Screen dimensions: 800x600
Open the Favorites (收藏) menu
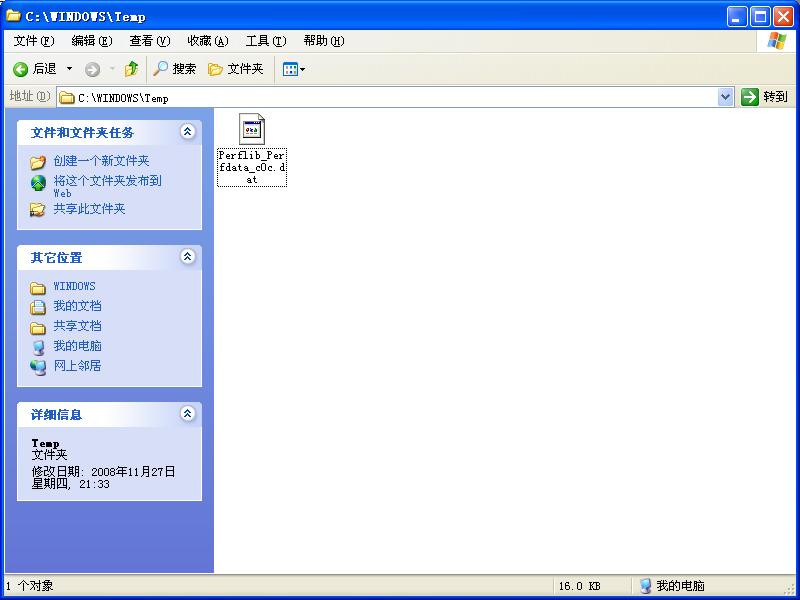(x=208, y=41)
